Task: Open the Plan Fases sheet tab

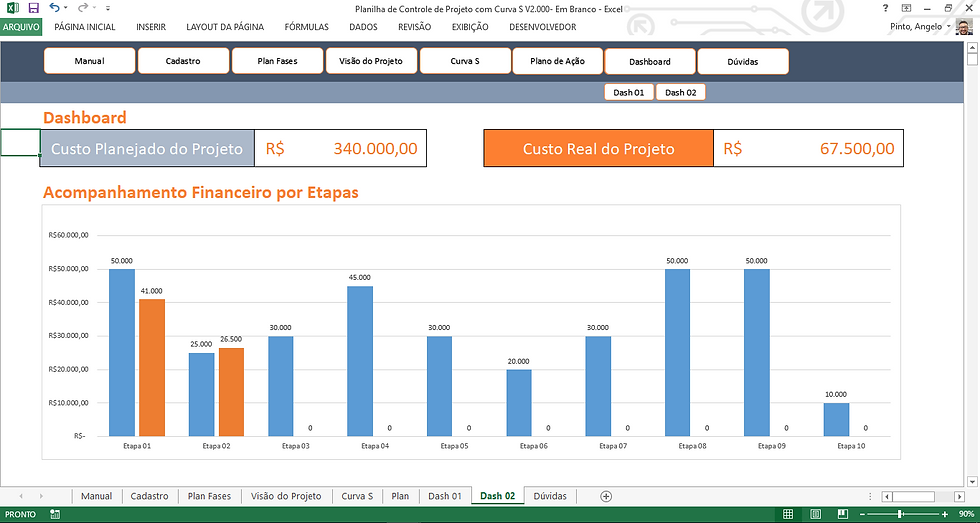Action: coord(209,496)
